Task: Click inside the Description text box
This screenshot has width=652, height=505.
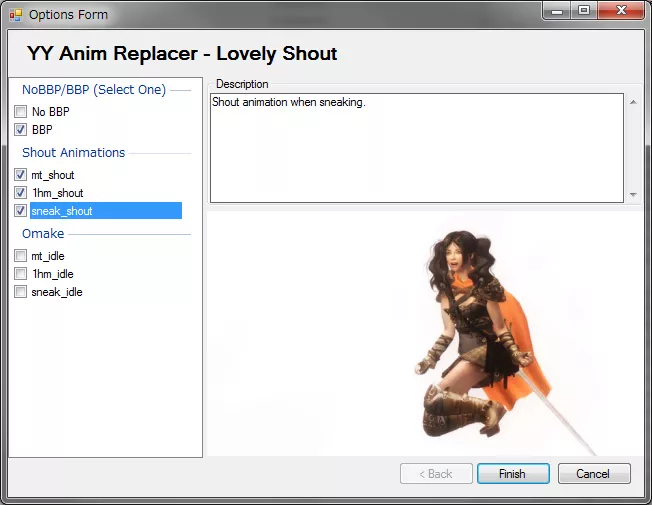Action: click(417, 148)
